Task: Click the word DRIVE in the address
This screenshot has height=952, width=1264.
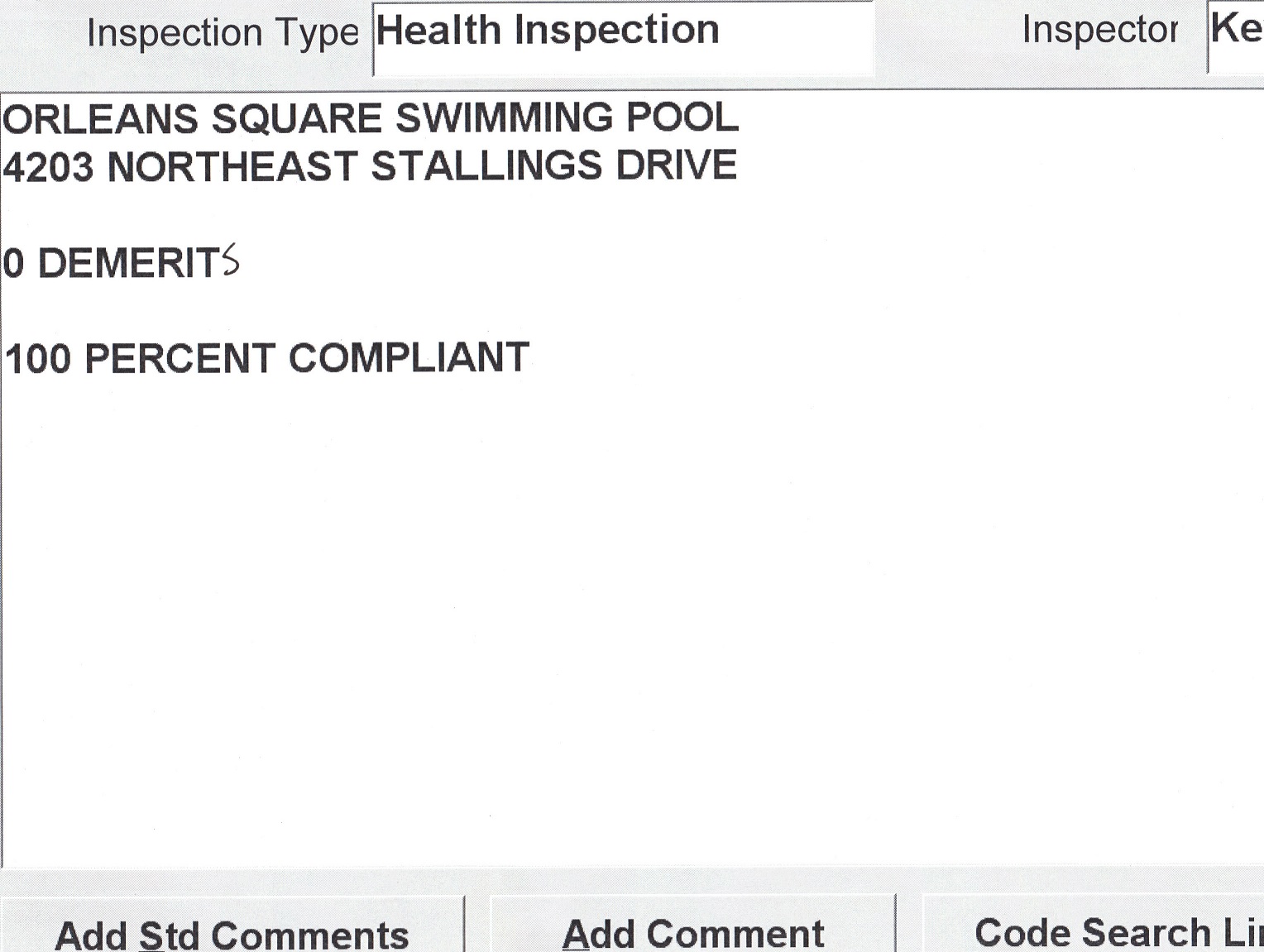Action: click(676, 165)
